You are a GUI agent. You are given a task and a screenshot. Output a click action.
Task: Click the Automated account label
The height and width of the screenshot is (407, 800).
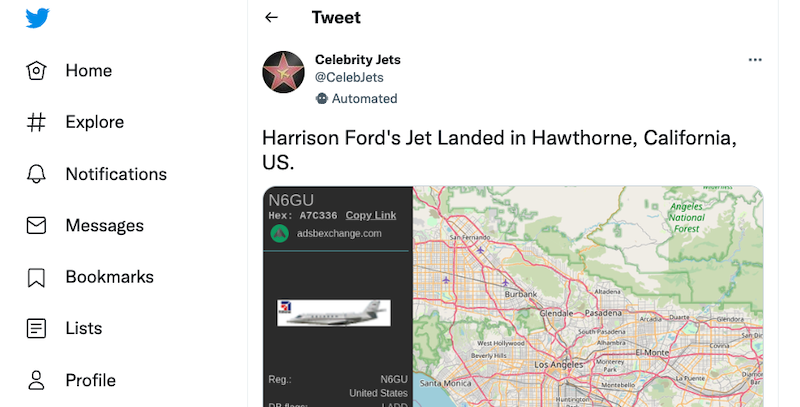coord(356,99)
